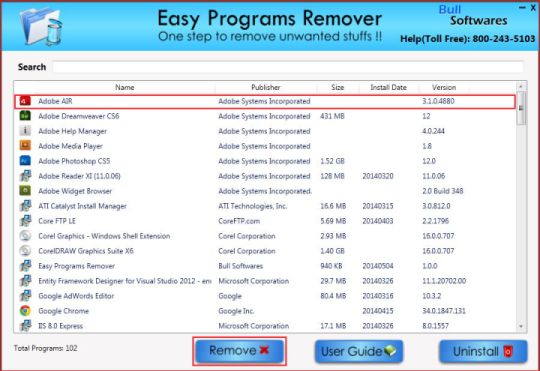Click the Adobe Help Manager icon
The width and height of the screenshot is (540, 371).
point(25,131)
